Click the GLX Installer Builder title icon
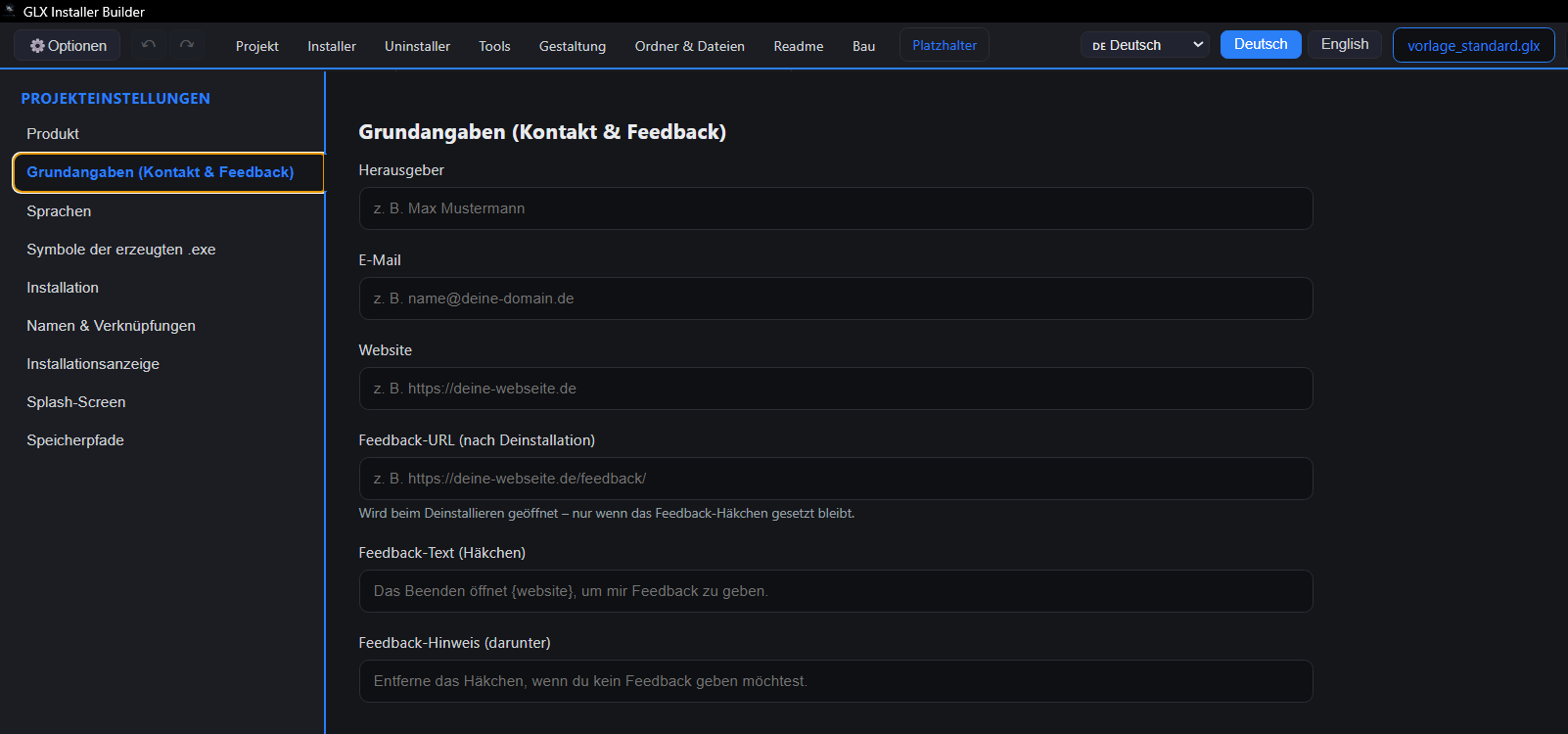 coord(10,11)
